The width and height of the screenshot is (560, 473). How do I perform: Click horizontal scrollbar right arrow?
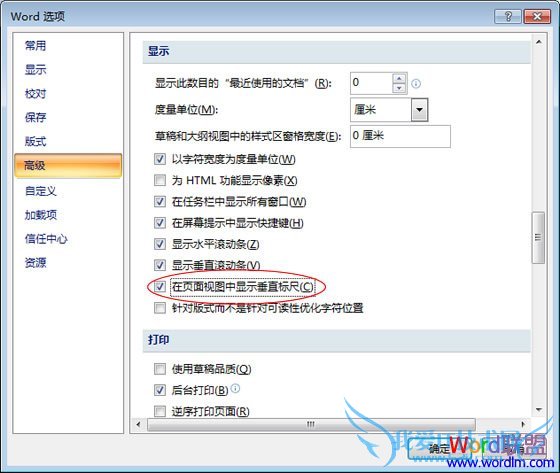click(523, 424)
